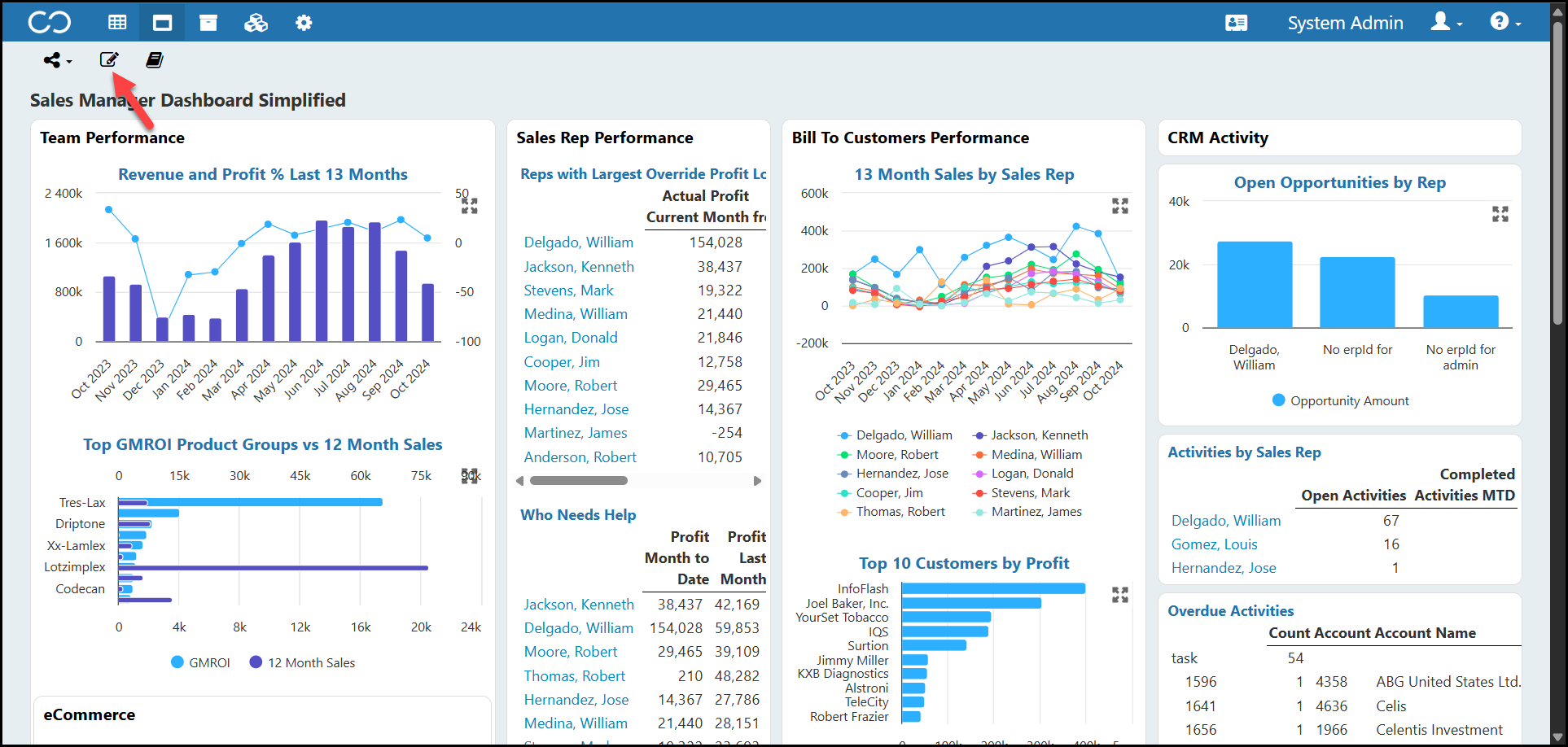
Task: Open the share dropdown menu
Action: 57,60
